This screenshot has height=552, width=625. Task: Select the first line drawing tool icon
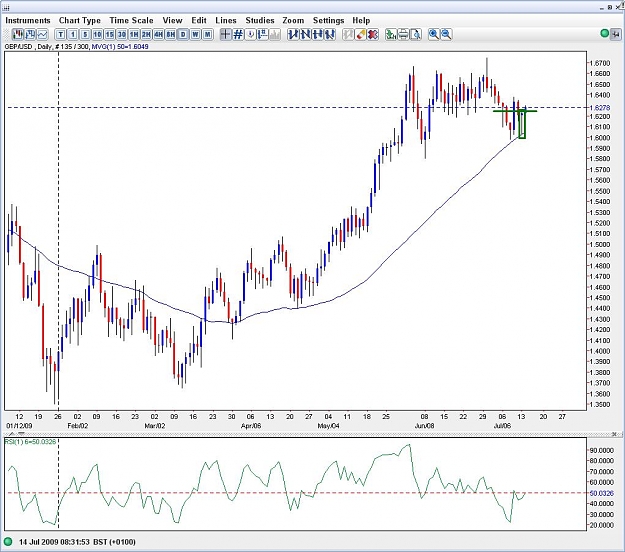click(x=293, y=34)
